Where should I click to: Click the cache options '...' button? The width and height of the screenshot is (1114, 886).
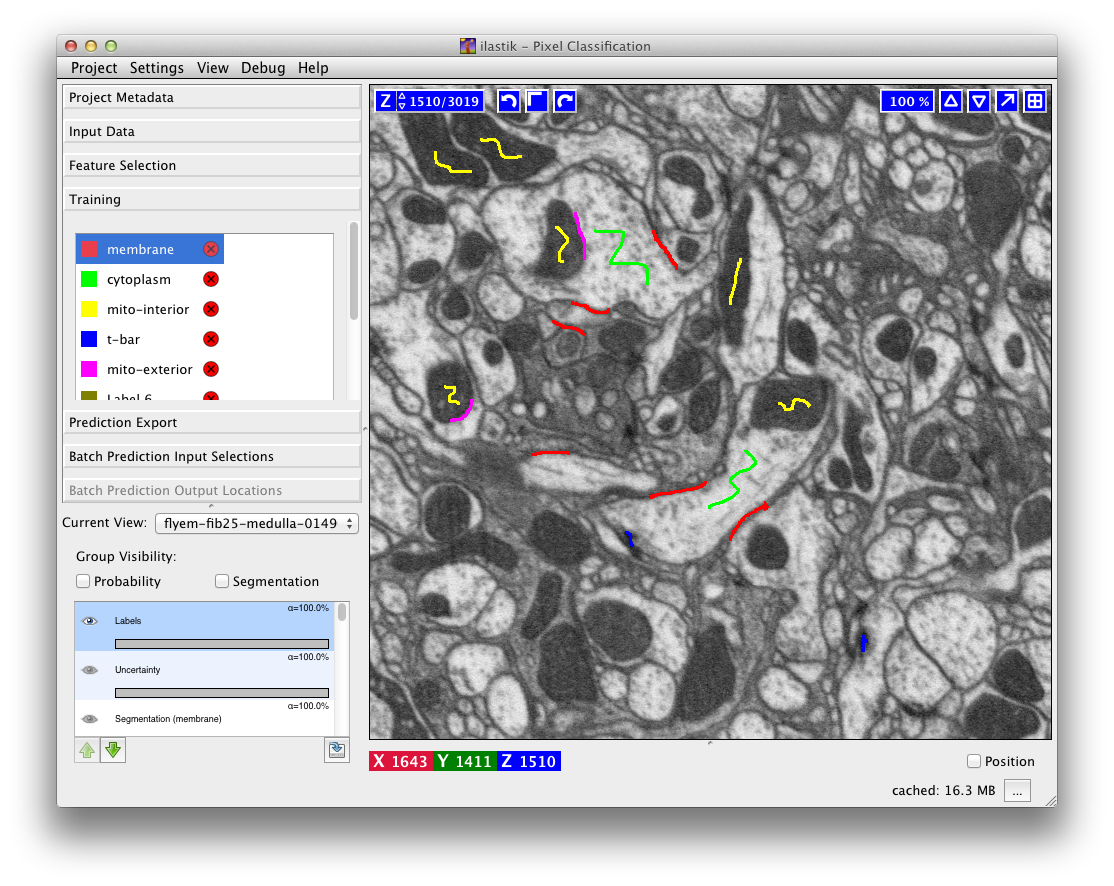[1016, 791]
